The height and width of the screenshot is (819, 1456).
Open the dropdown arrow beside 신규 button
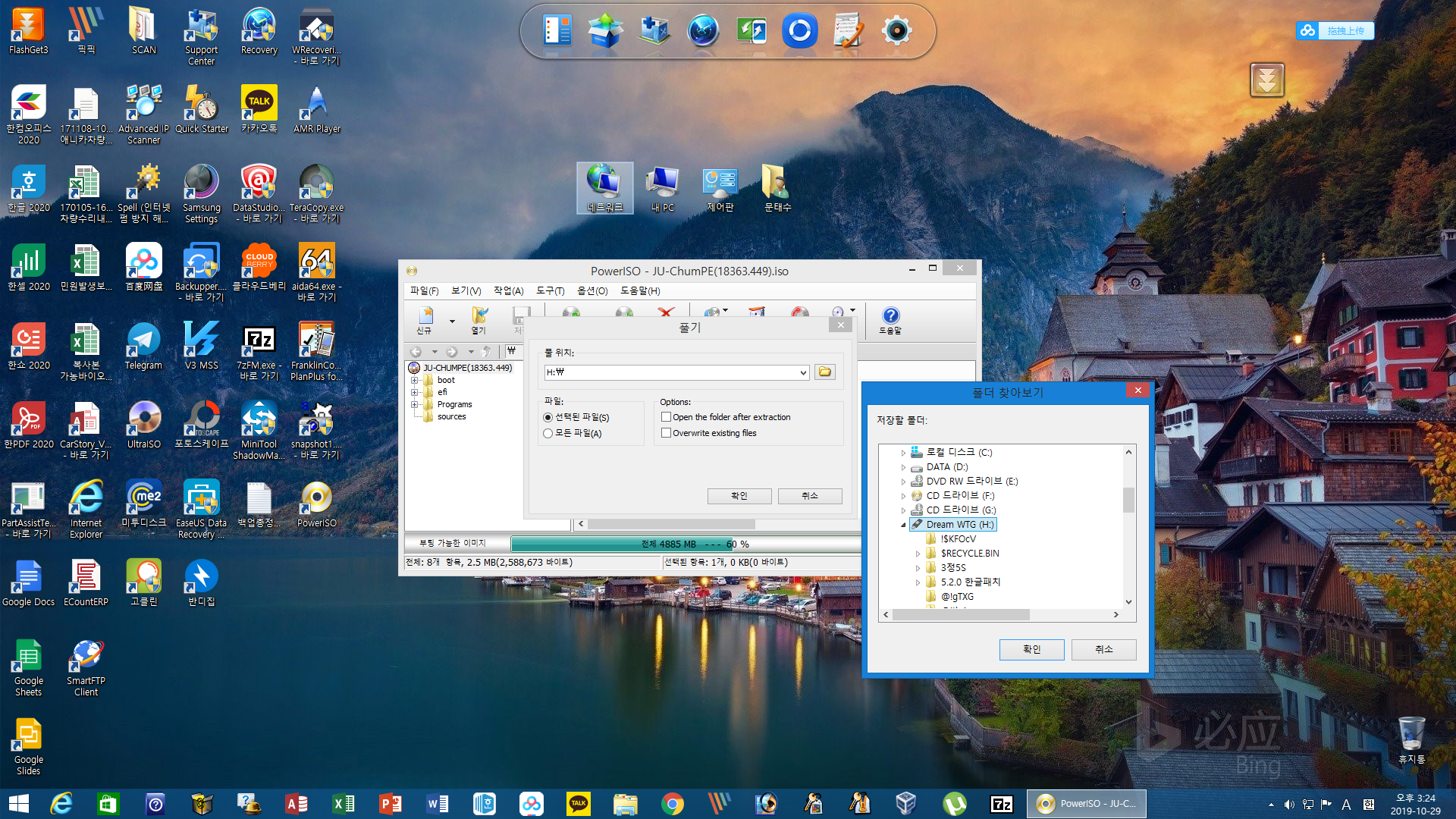coord(452,321)
